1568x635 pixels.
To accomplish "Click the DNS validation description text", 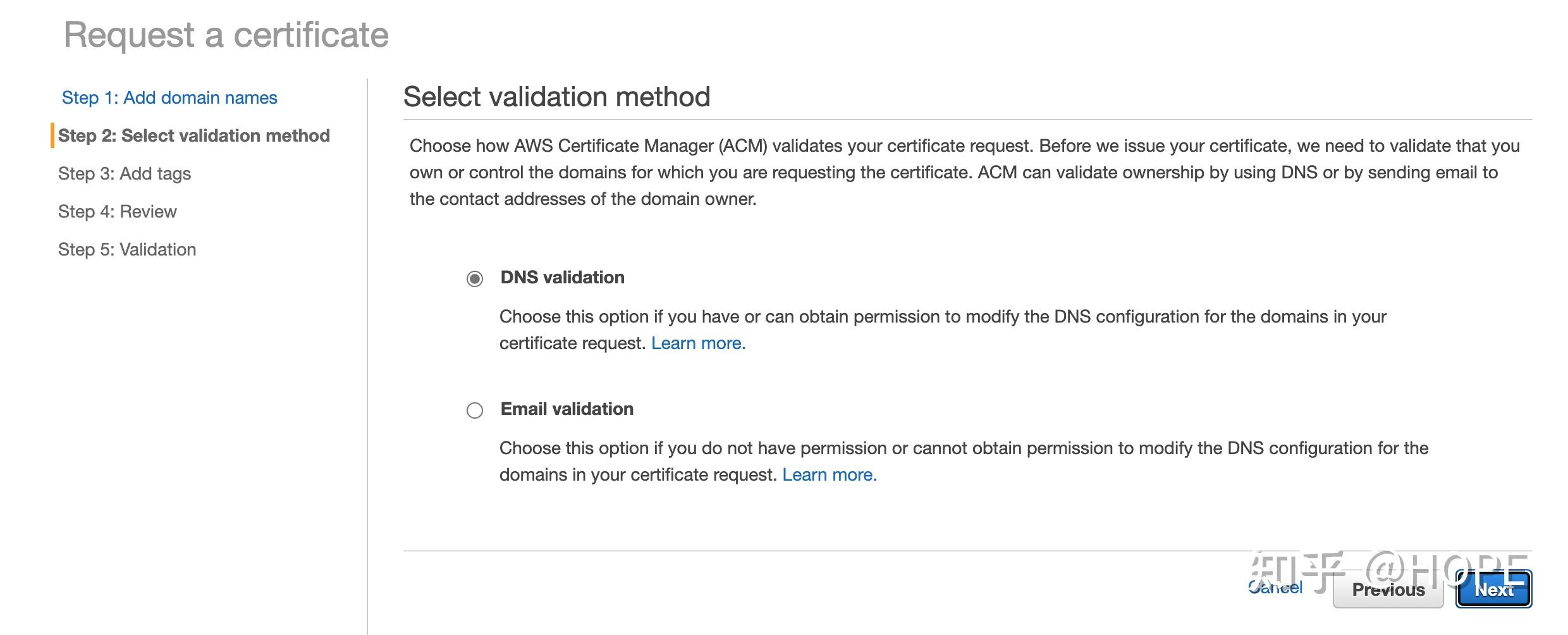I will (942, 316).
